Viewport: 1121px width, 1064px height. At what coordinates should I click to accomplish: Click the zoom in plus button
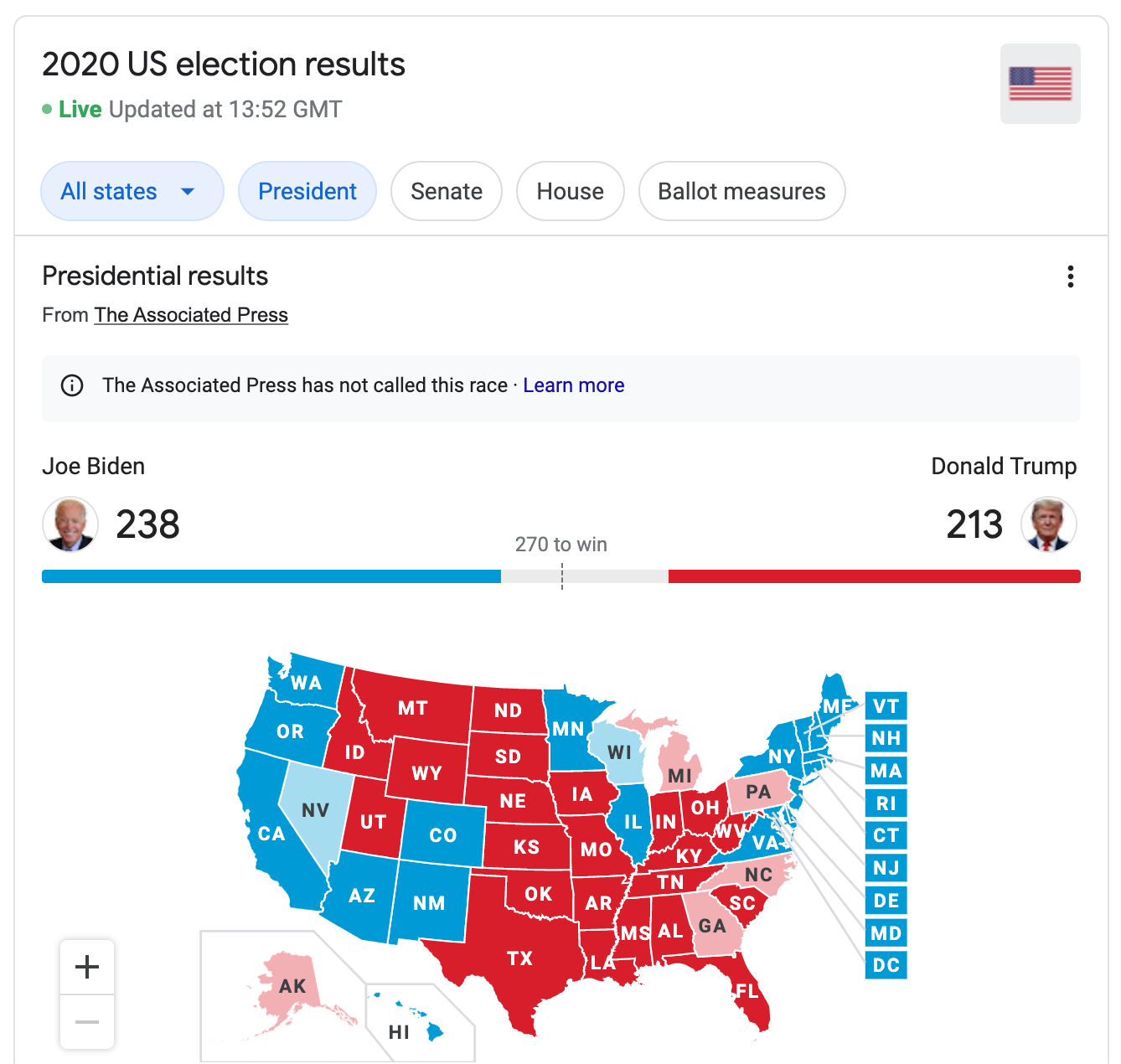tap(87, 967)
